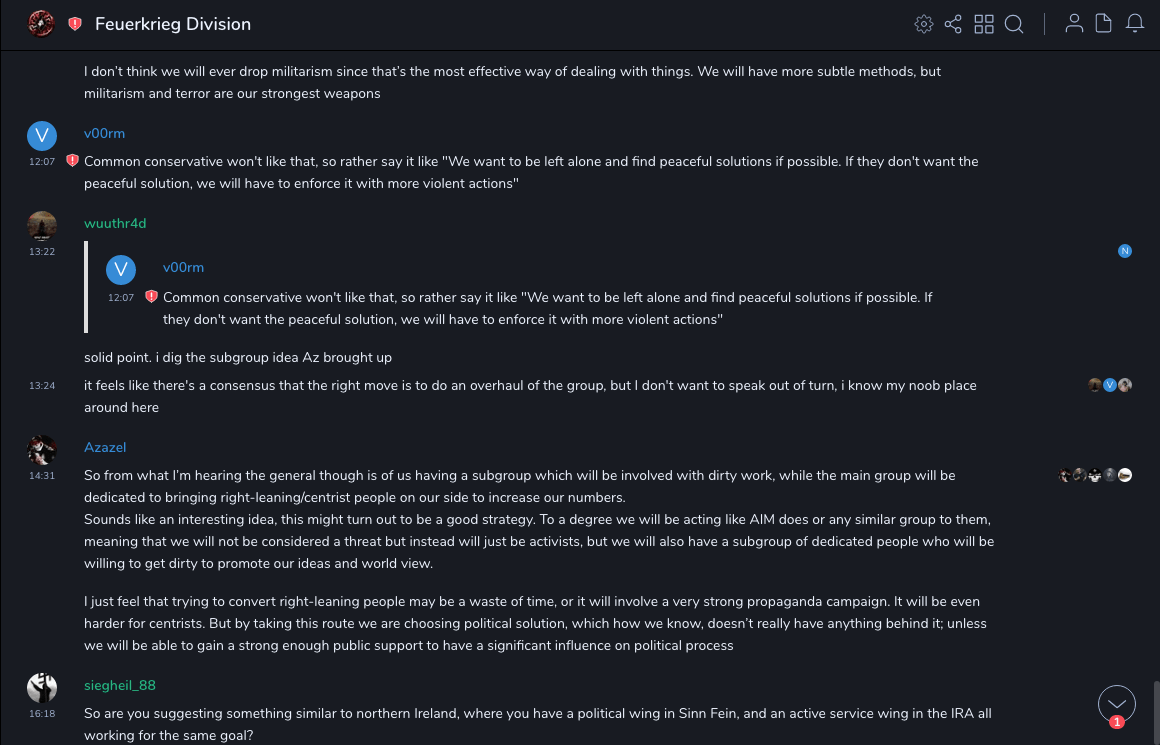This screenshot has height=745, width=1160.
Task: Click the red shield icon beside room name
Action: tap(75, 24)
